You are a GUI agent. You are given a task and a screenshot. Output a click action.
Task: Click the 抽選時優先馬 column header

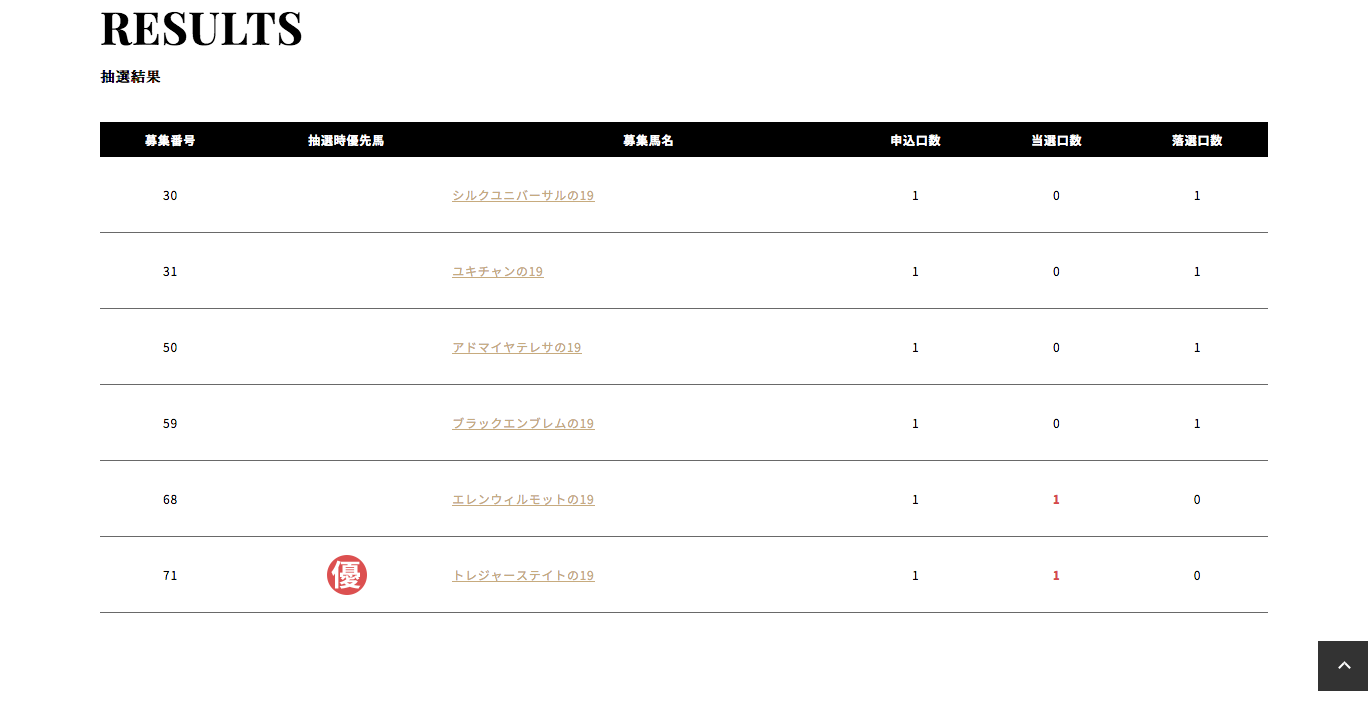click(346, 141)
